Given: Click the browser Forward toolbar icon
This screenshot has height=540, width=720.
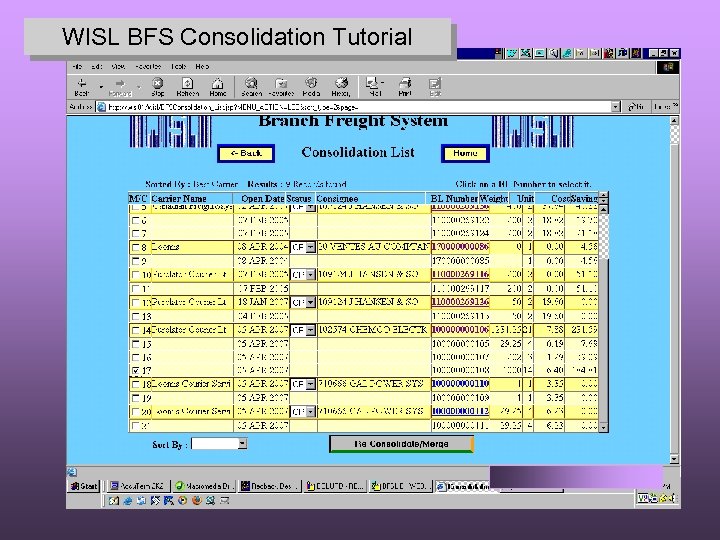Looking at the screenshot, I should tap(120, 86).
